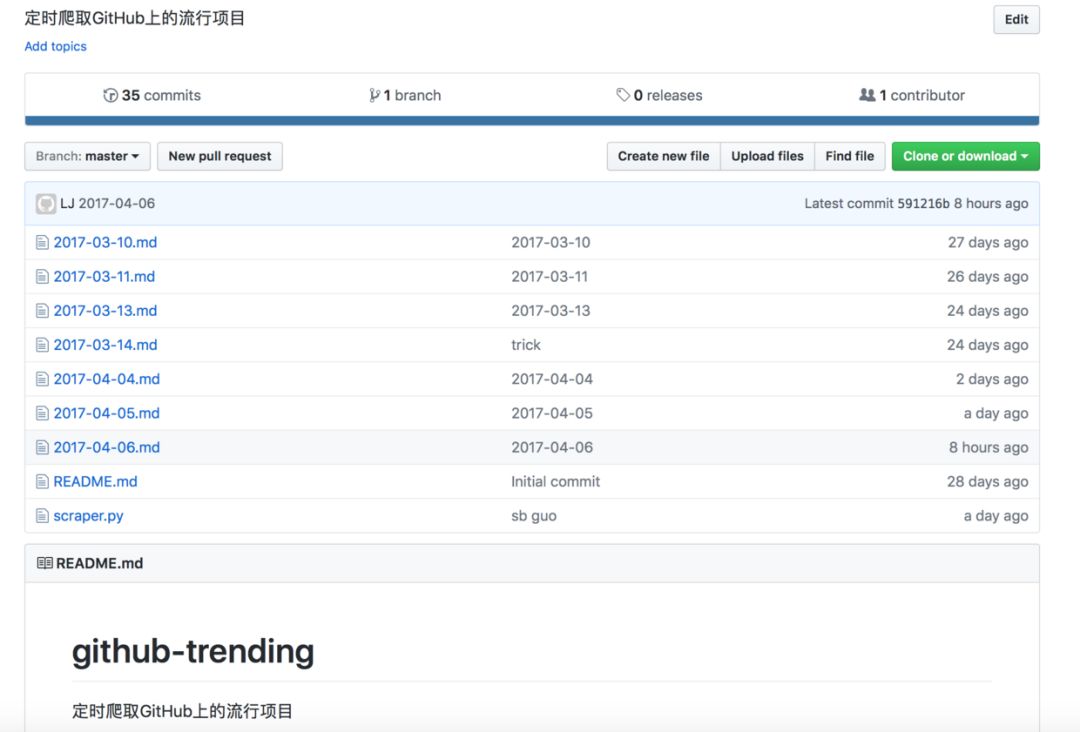This screenshot has width=1080, height=732.
Task: Click commit message 2017-03-11
Action: (549, 277)
